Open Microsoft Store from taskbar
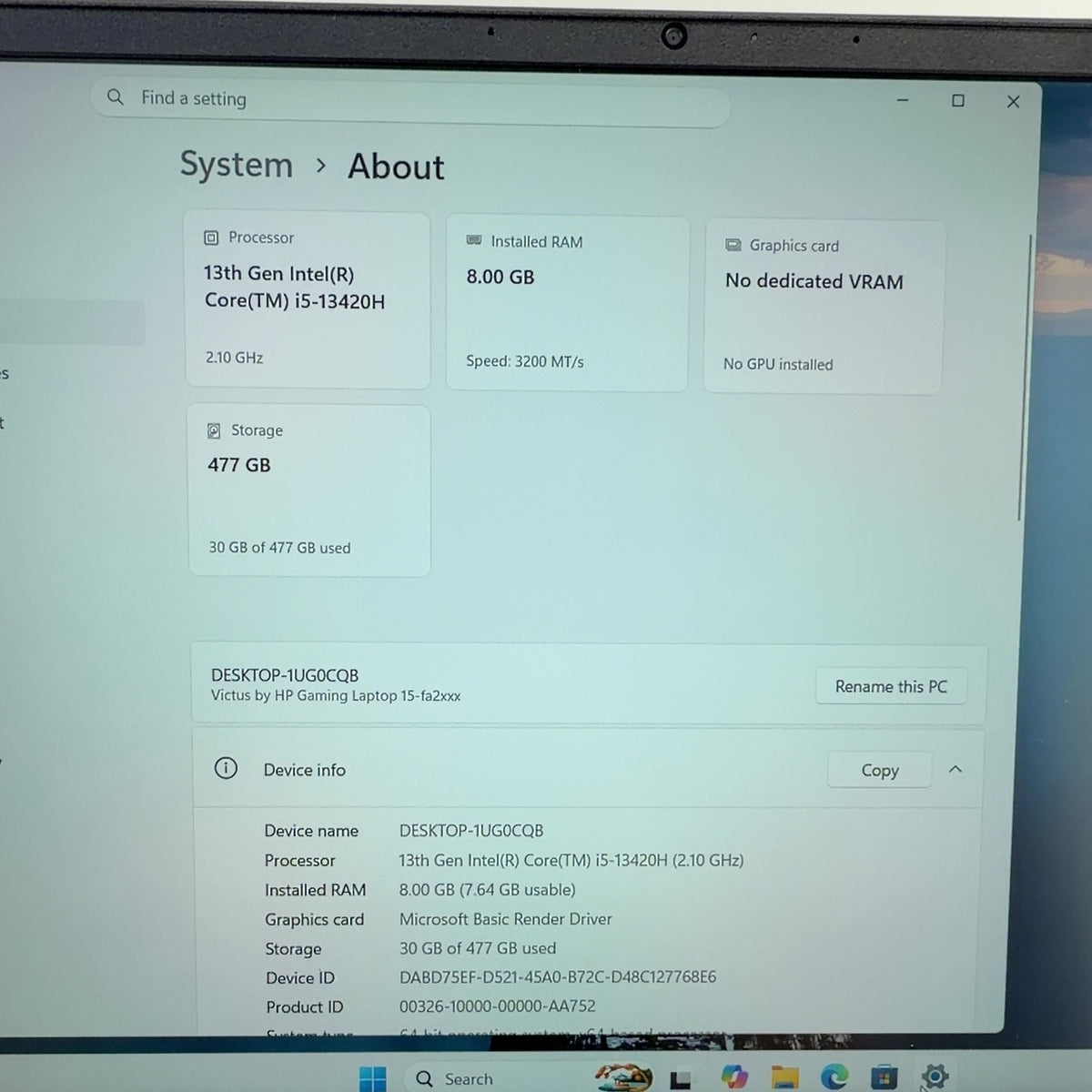This screenshot has width=1092, height=1092. coord(884,1077)
